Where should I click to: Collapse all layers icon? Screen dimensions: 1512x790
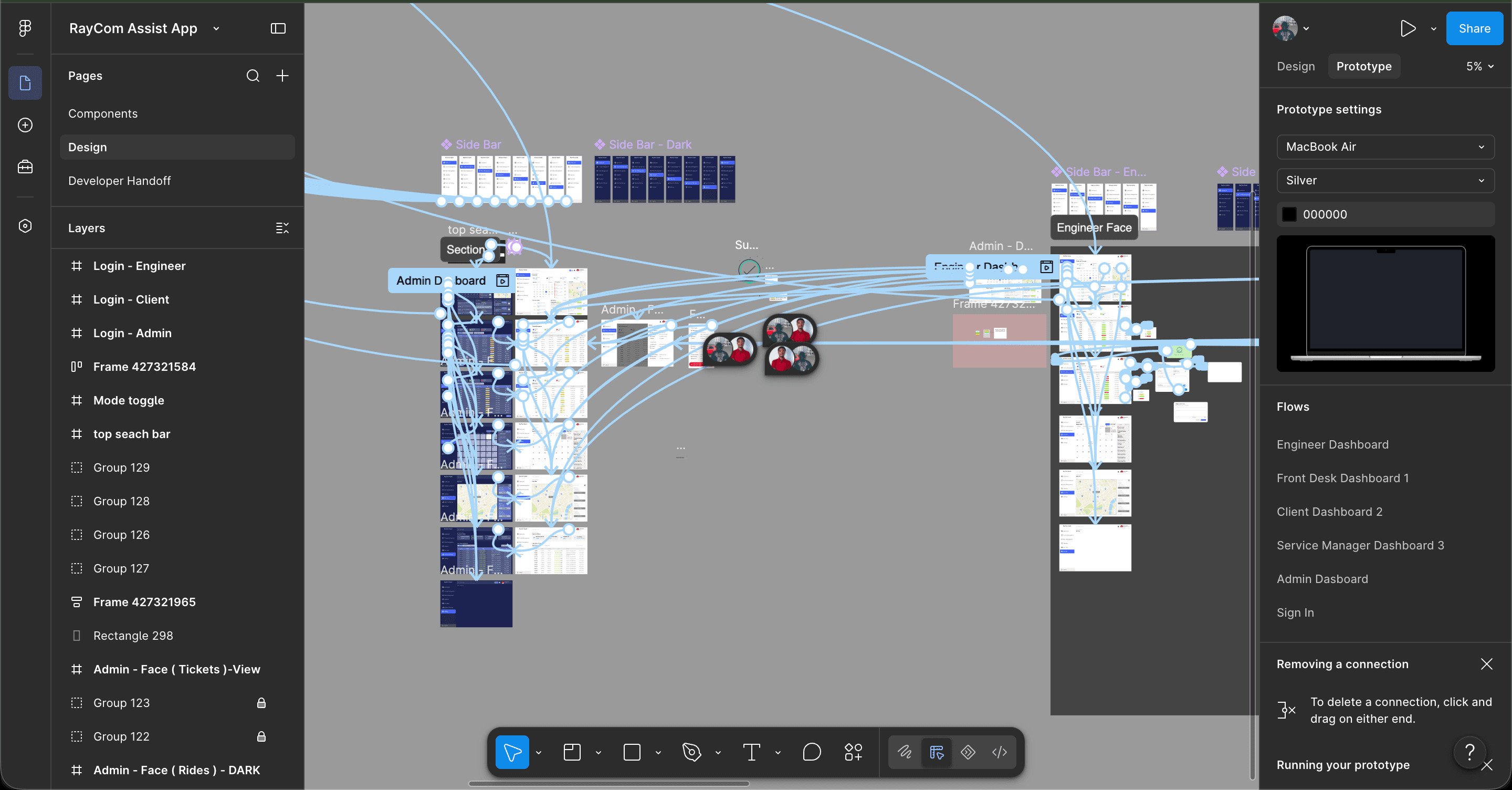coord(282,228)
